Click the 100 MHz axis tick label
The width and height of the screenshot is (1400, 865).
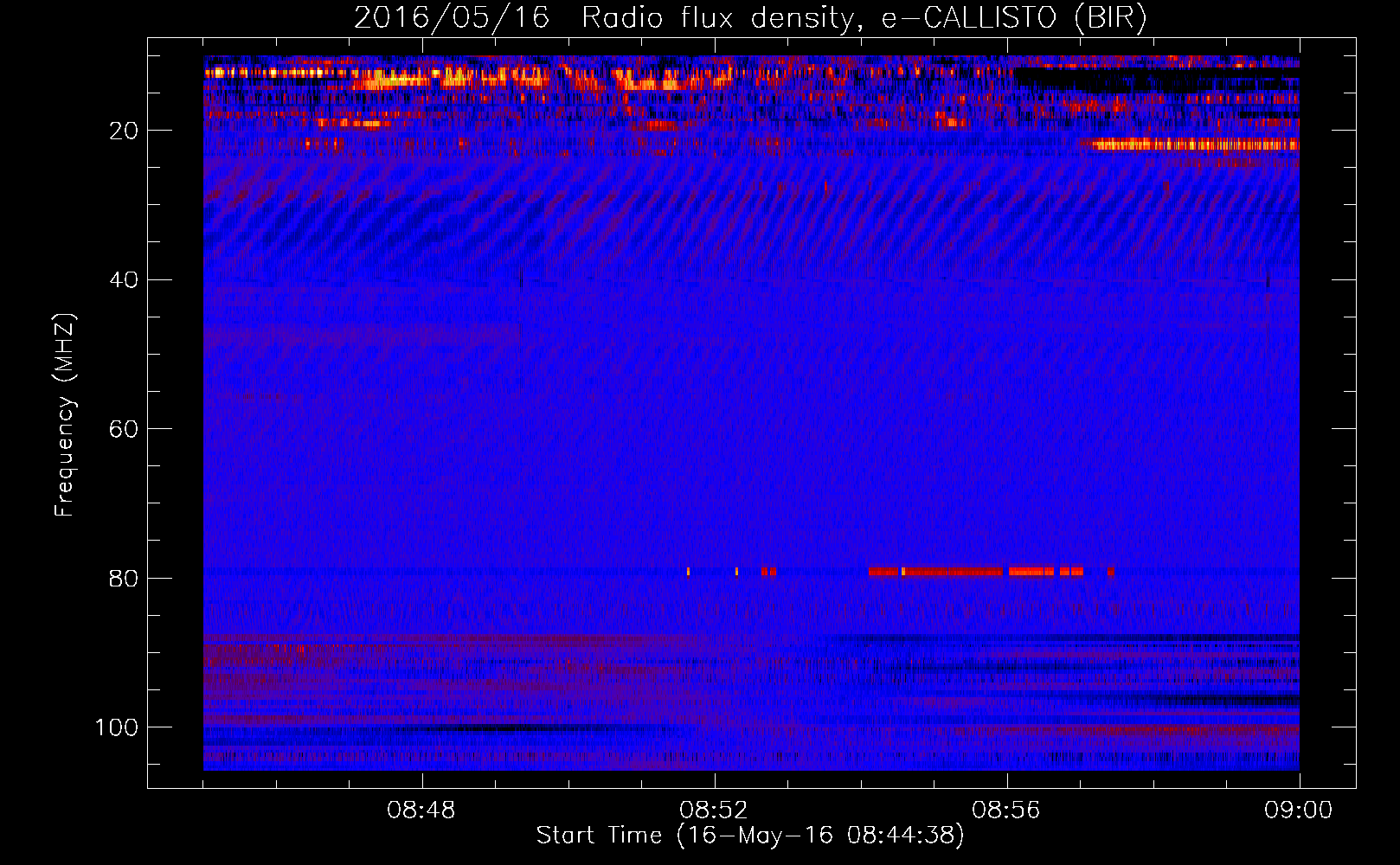[117, 727]
